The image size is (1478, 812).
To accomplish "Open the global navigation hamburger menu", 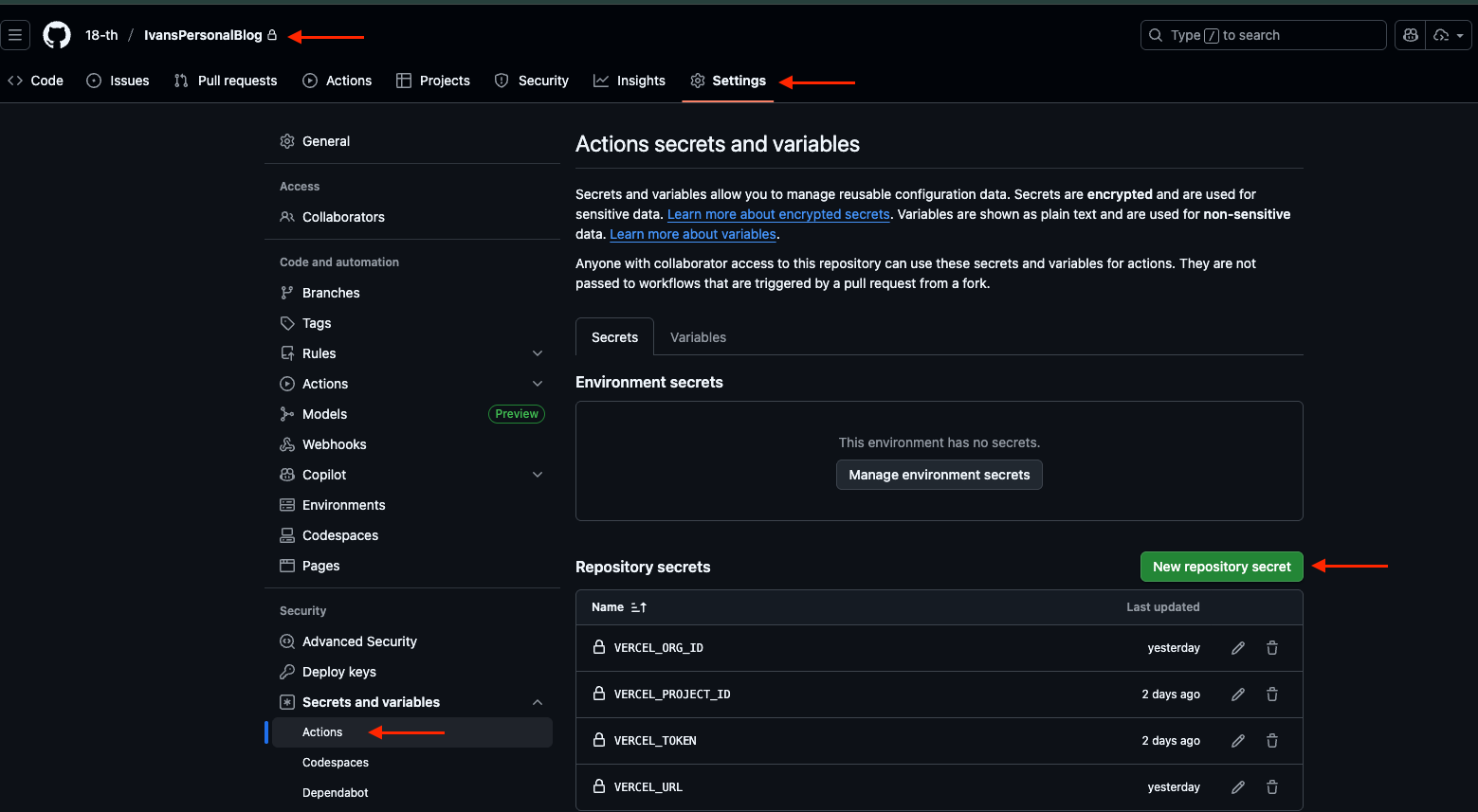I will click(15, 34).
